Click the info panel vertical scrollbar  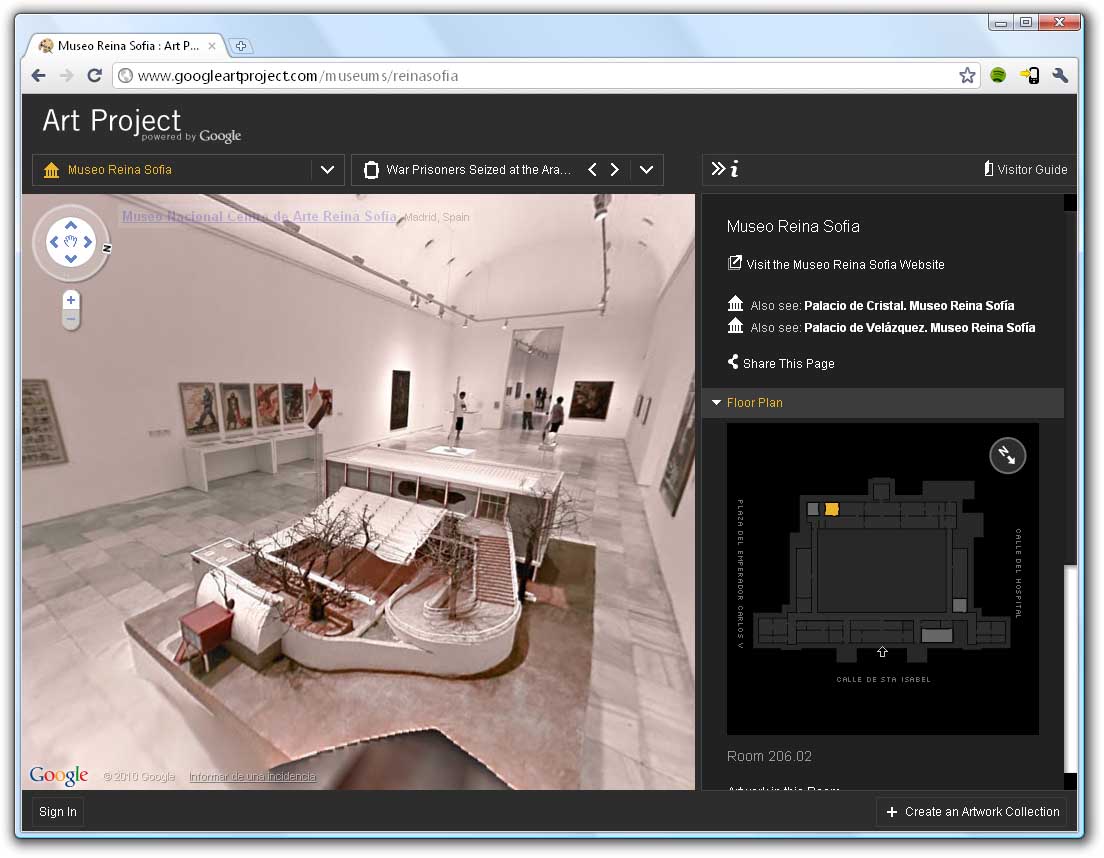[x=1070, y=669]
